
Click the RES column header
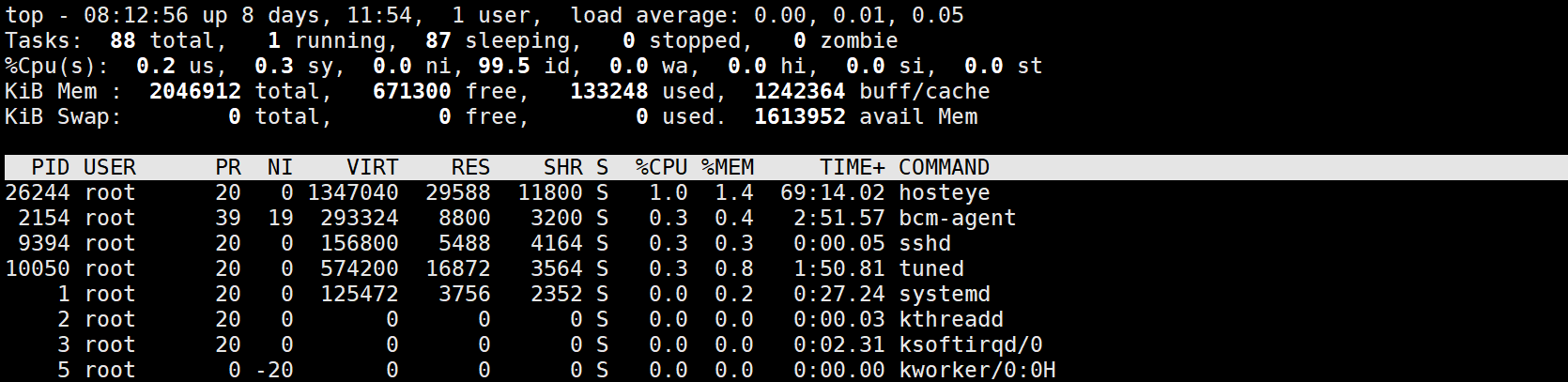click(471, 168)
